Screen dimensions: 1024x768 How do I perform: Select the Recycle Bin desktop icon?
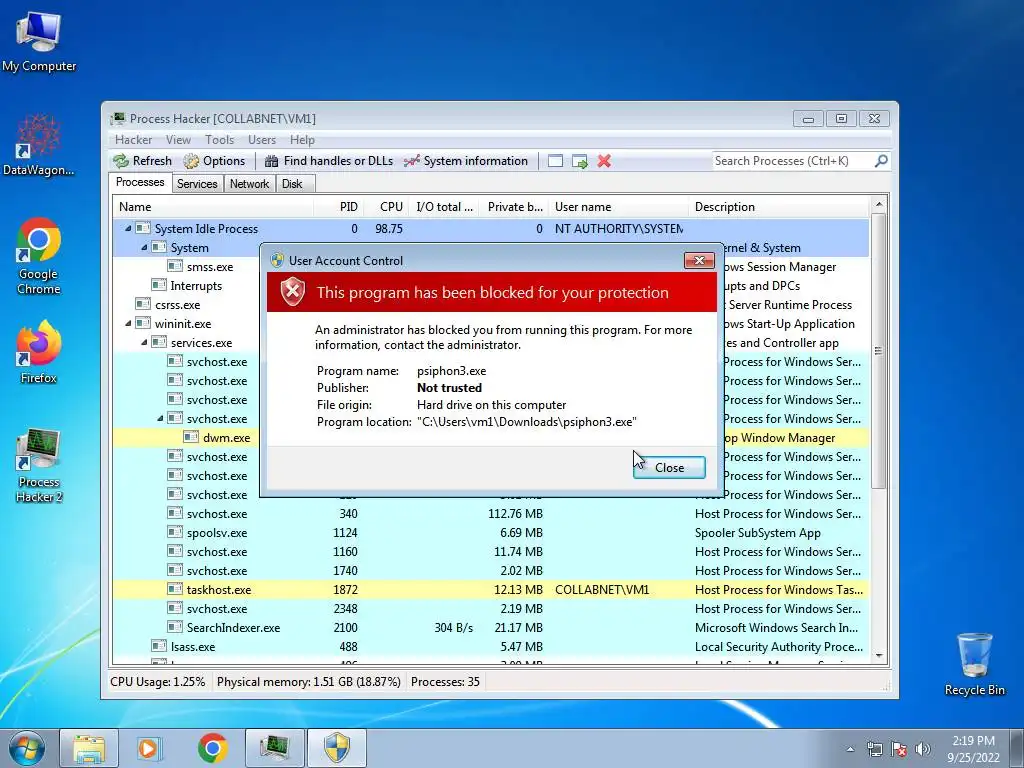click(974, 664)
